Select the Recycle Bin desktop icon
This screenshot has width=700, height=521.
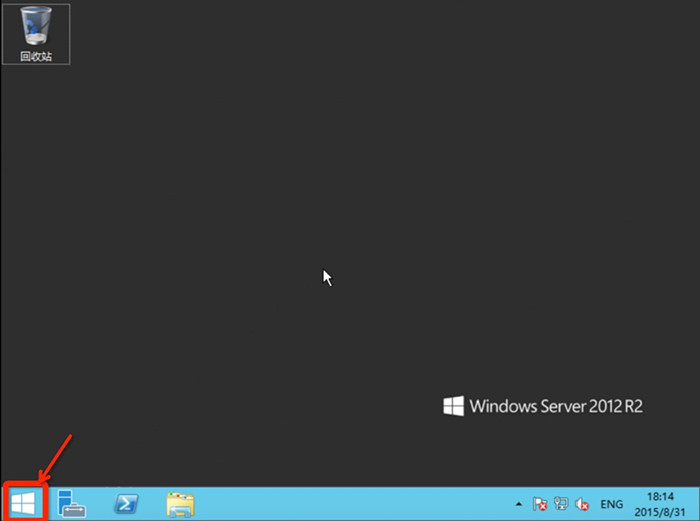(x=36, y=34)
